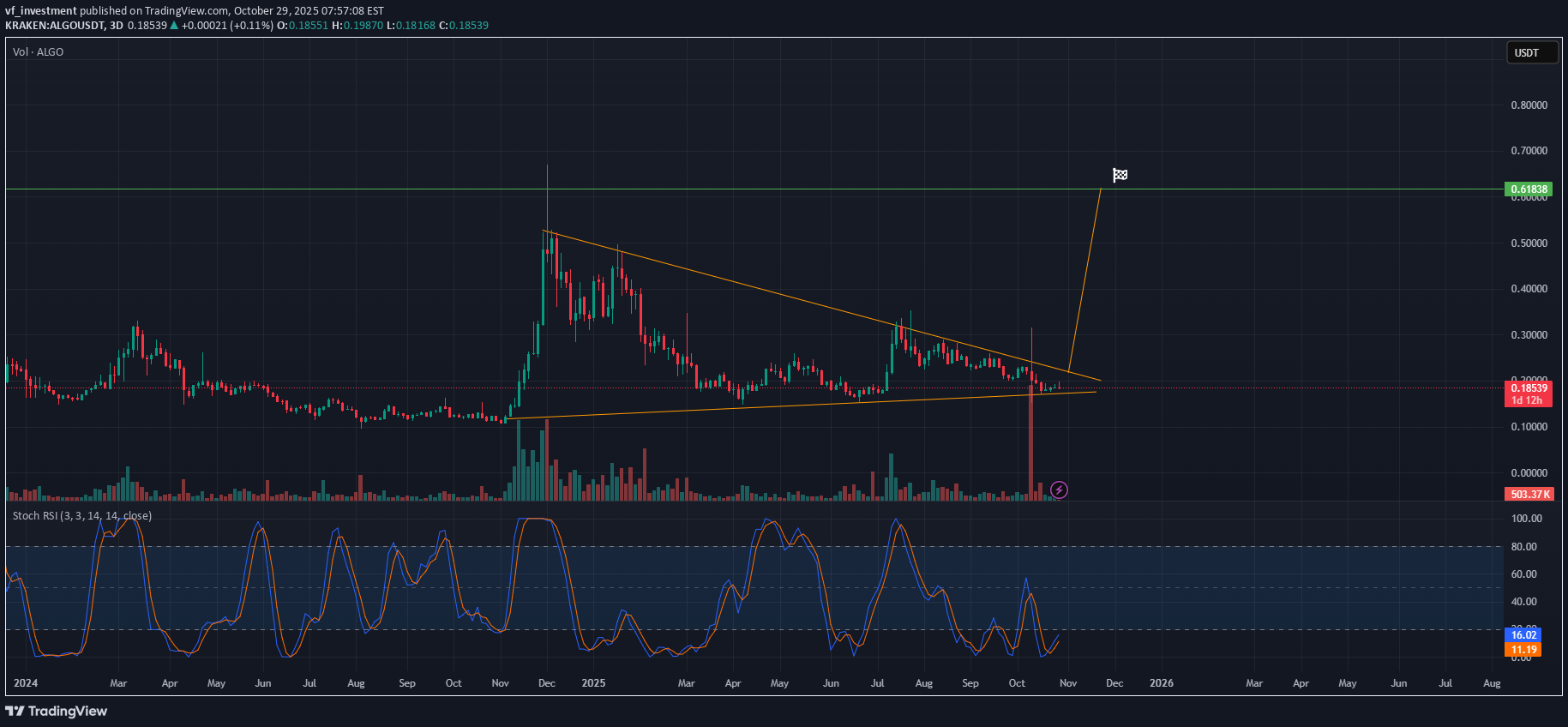Click the 2025 year label on time axis

(x=593, y=683)
